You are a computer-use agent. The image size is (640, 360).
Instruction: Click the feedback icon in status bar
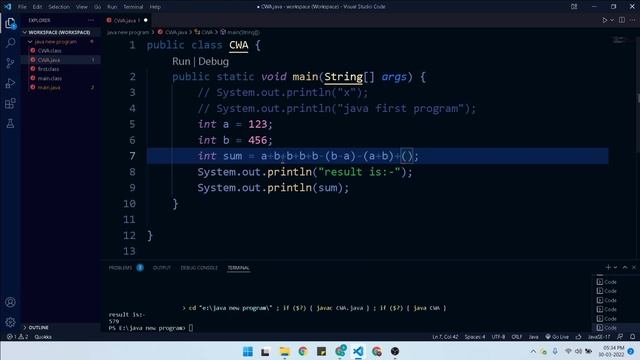point(620,337)
